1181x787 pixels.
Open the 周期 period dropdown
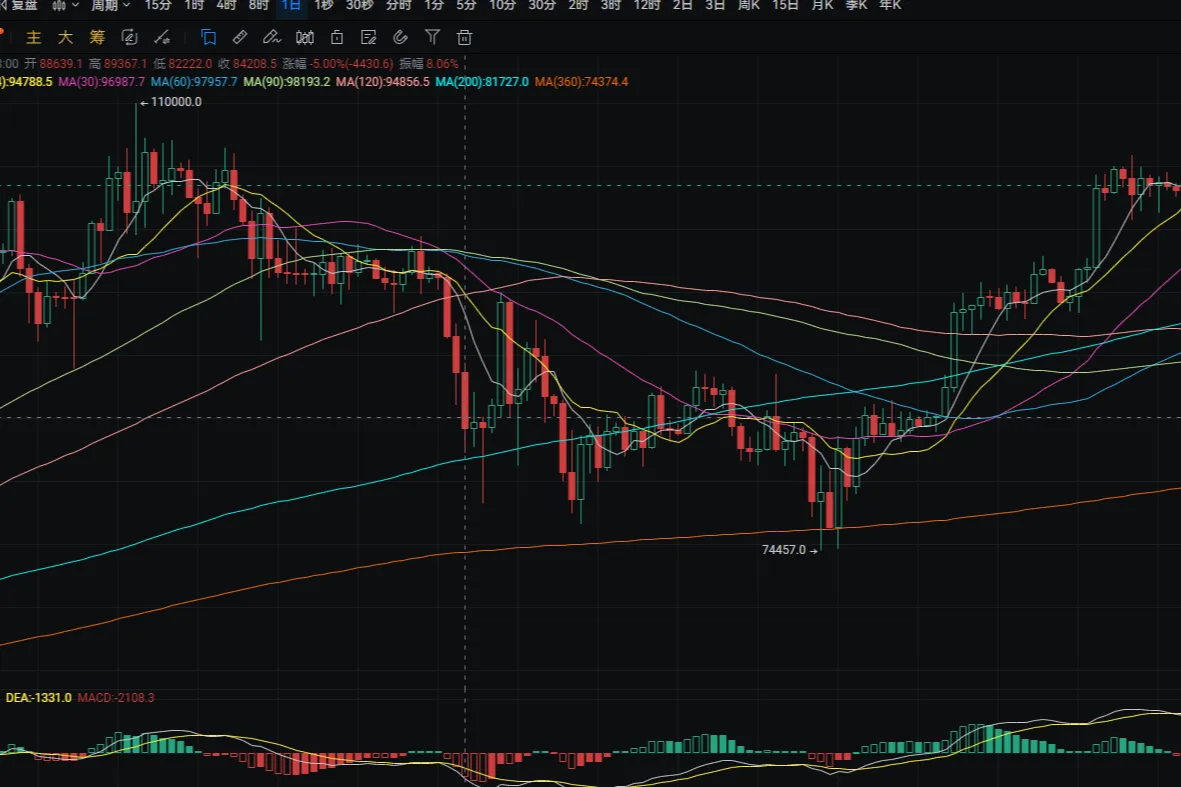[x=111, y=5]
